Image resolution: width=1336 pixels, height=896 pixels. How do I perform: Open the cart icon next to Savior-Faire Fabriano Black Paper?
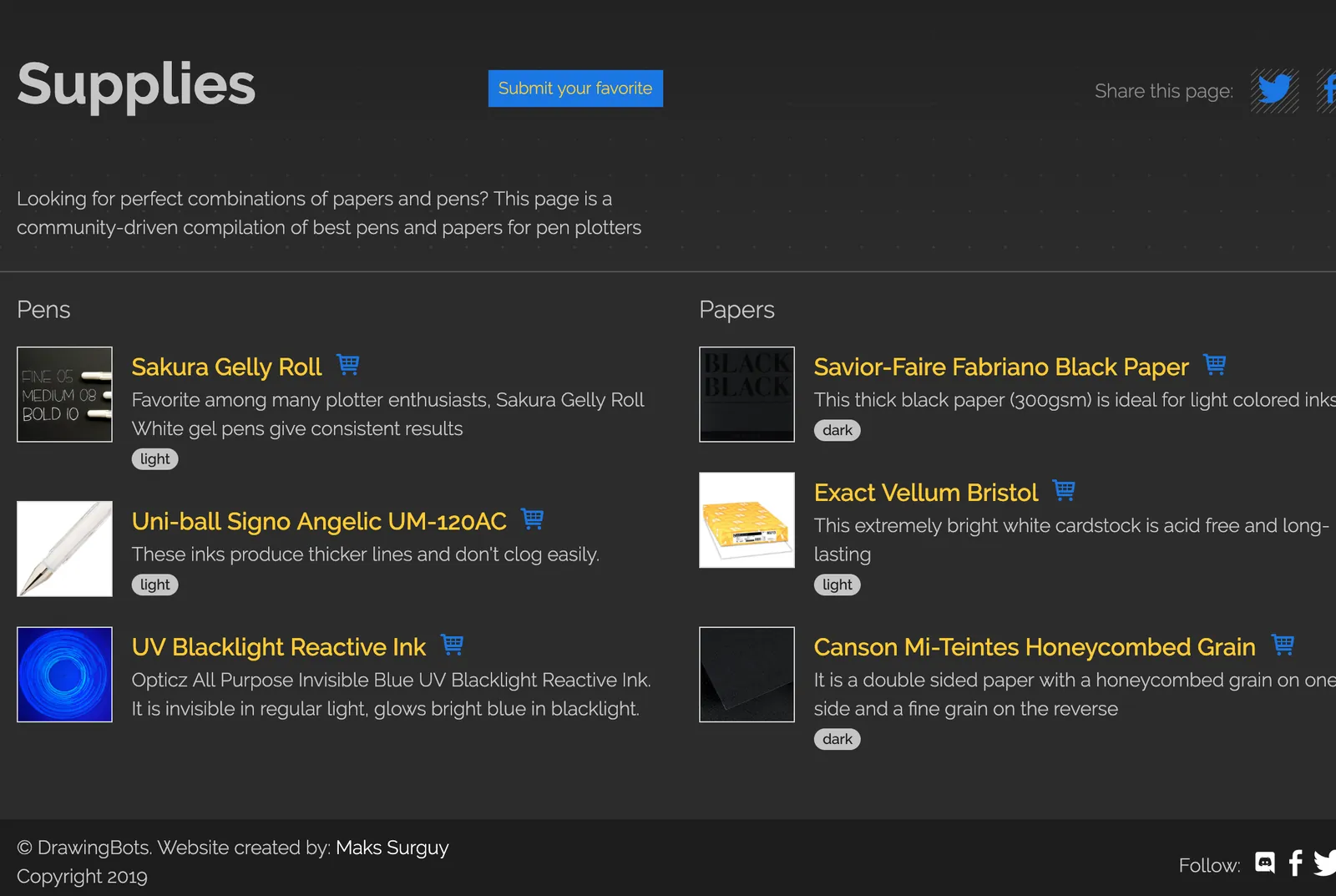(1215, 365)
